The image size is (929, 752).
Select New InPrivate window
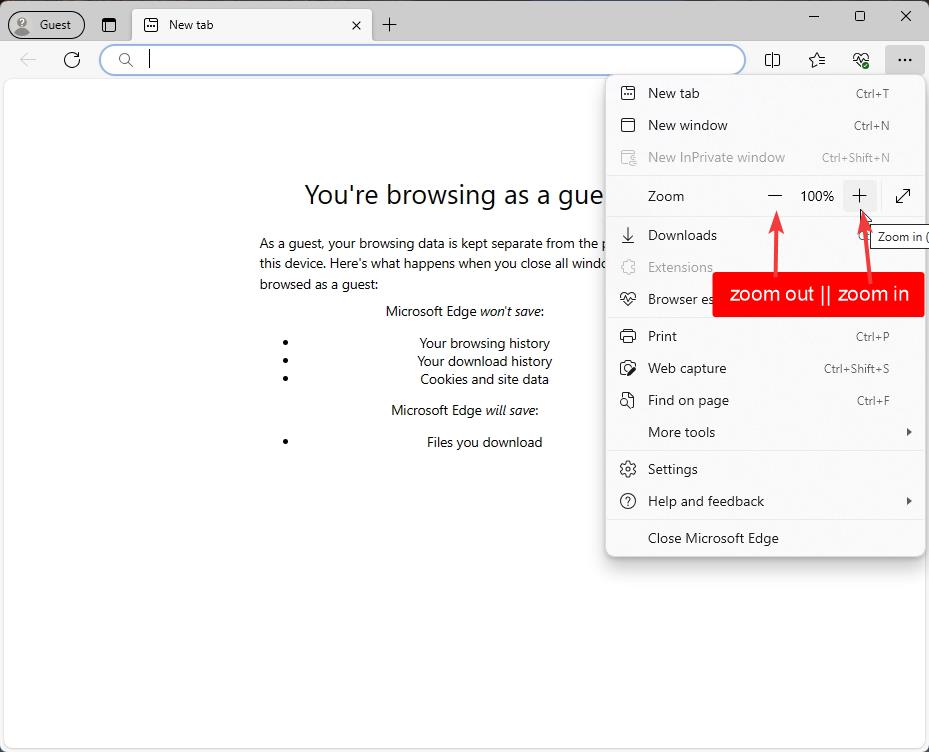716,157
